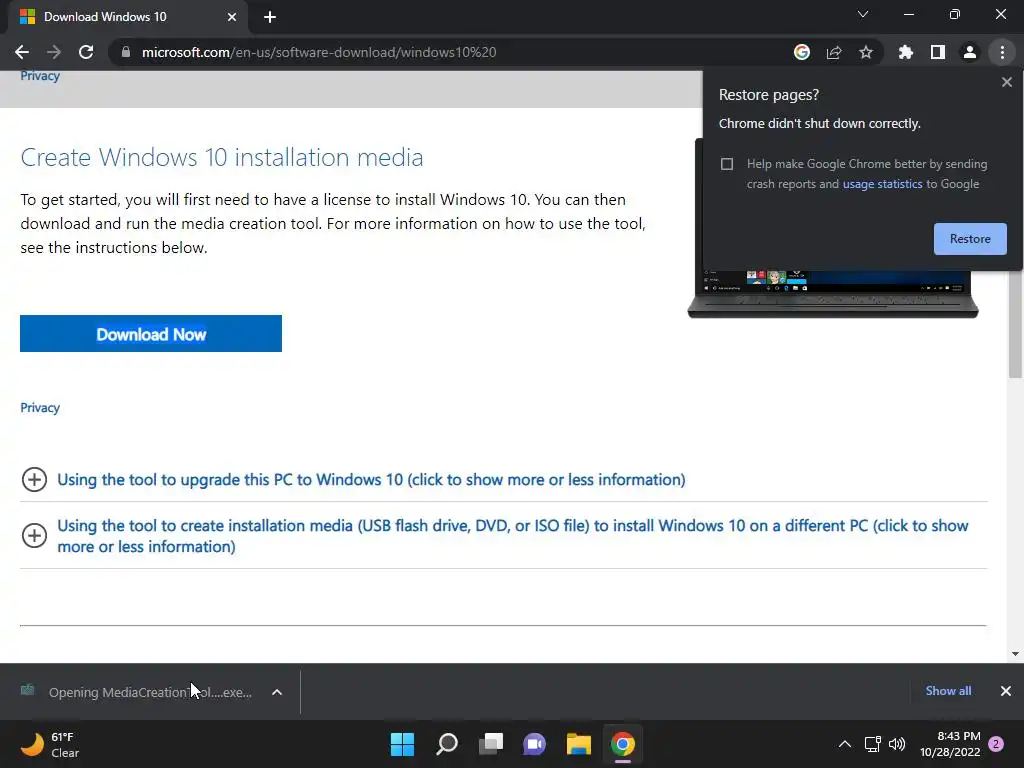This screenshot has width=1024, height=768.
Task: Click the Create Windows 10 installation media heading
Action: pyautogui.click(x=221, y=157)
